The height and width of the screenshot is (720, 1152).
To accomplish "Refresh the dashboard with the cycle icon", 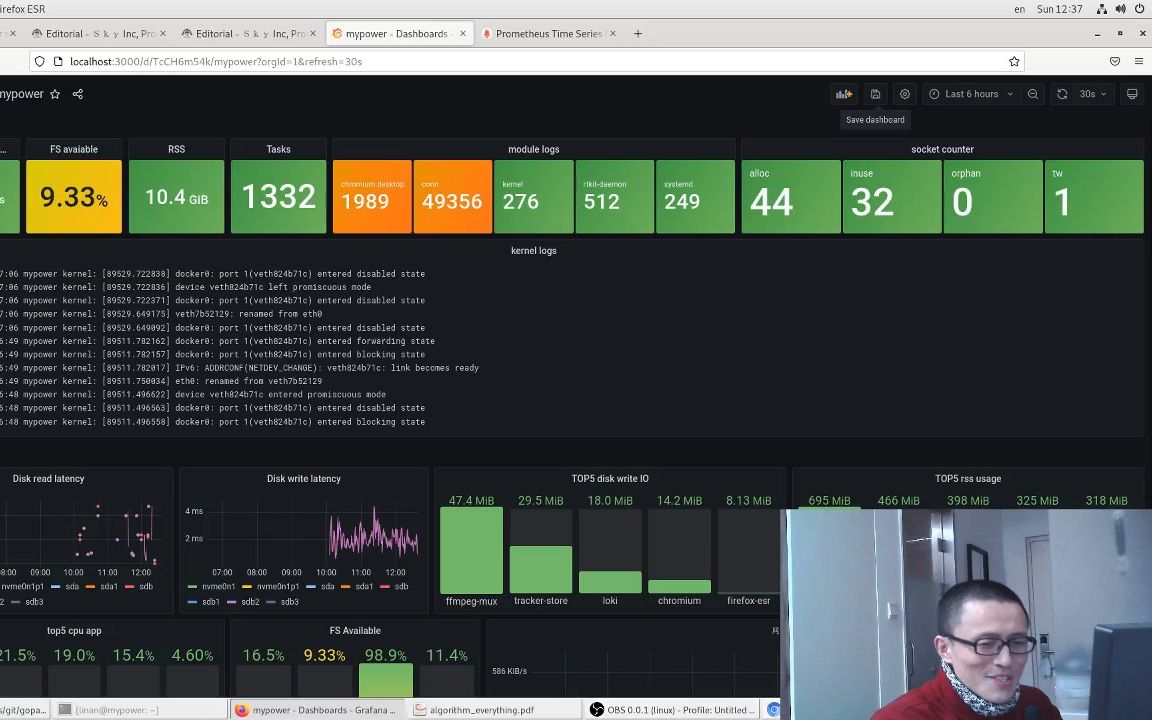I will pyautogui.click(x=1062, y=94).
